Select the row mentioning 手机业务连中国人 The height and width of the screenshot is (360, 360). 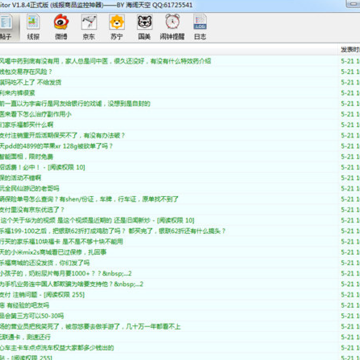(180, 284)
